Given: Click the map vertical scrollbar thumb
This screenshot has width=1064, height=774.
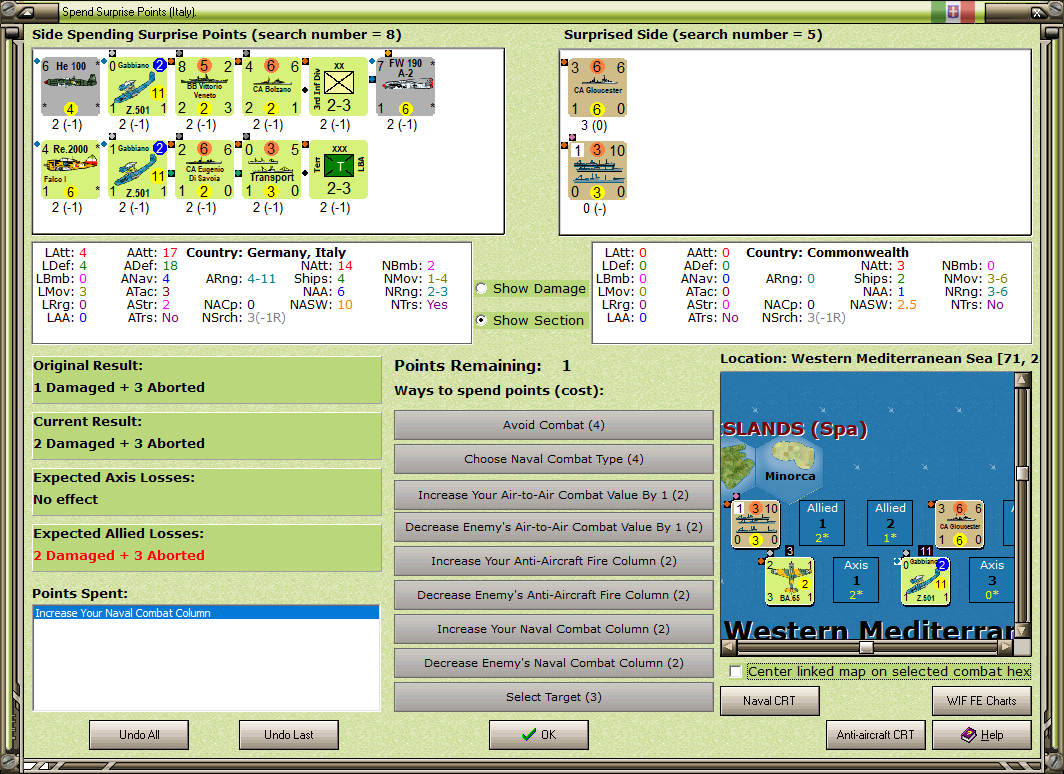Looking at the screenshot, I should (1022, 473).
